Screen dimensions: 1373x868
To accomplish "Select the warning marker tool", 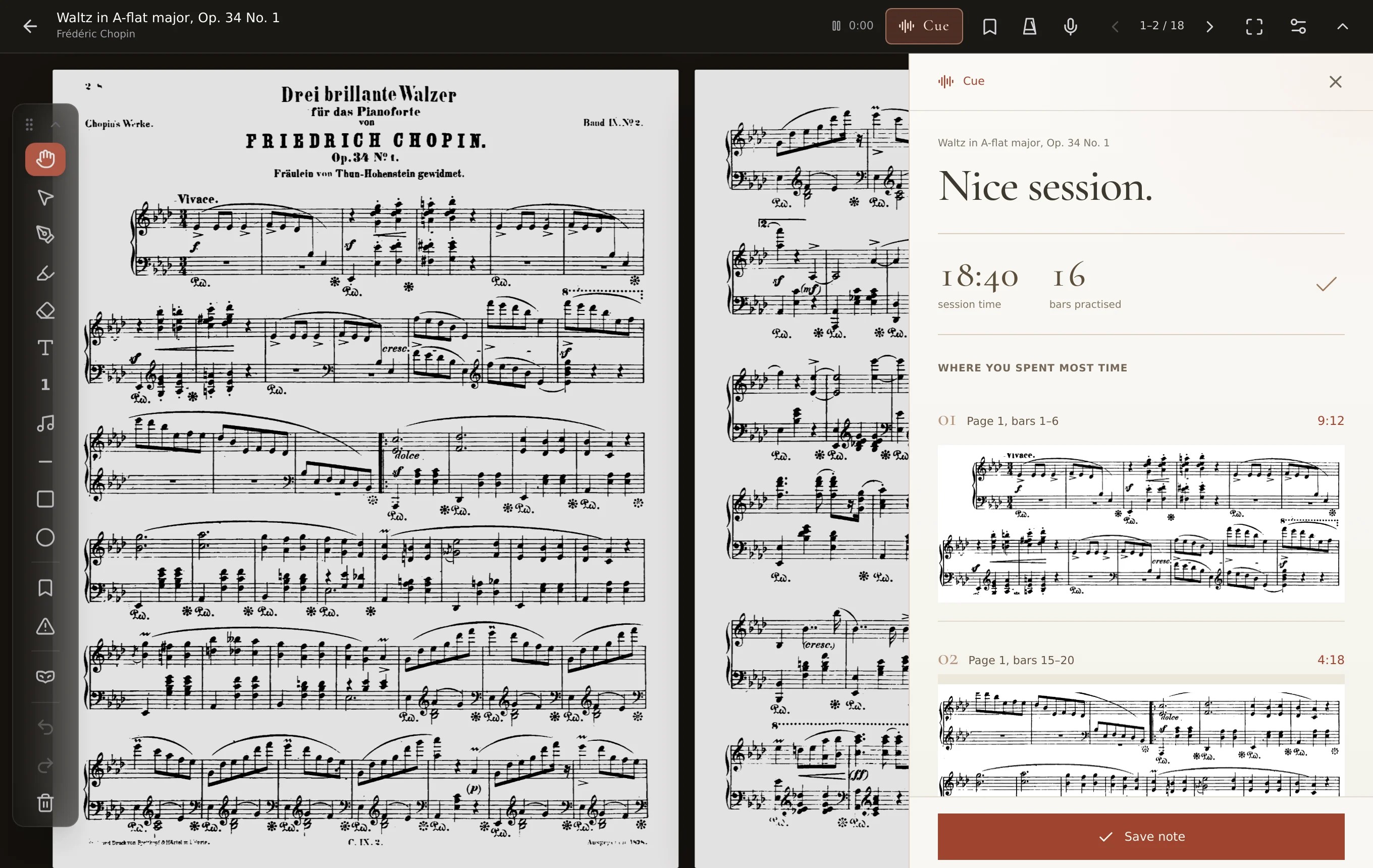I will 45,626.
